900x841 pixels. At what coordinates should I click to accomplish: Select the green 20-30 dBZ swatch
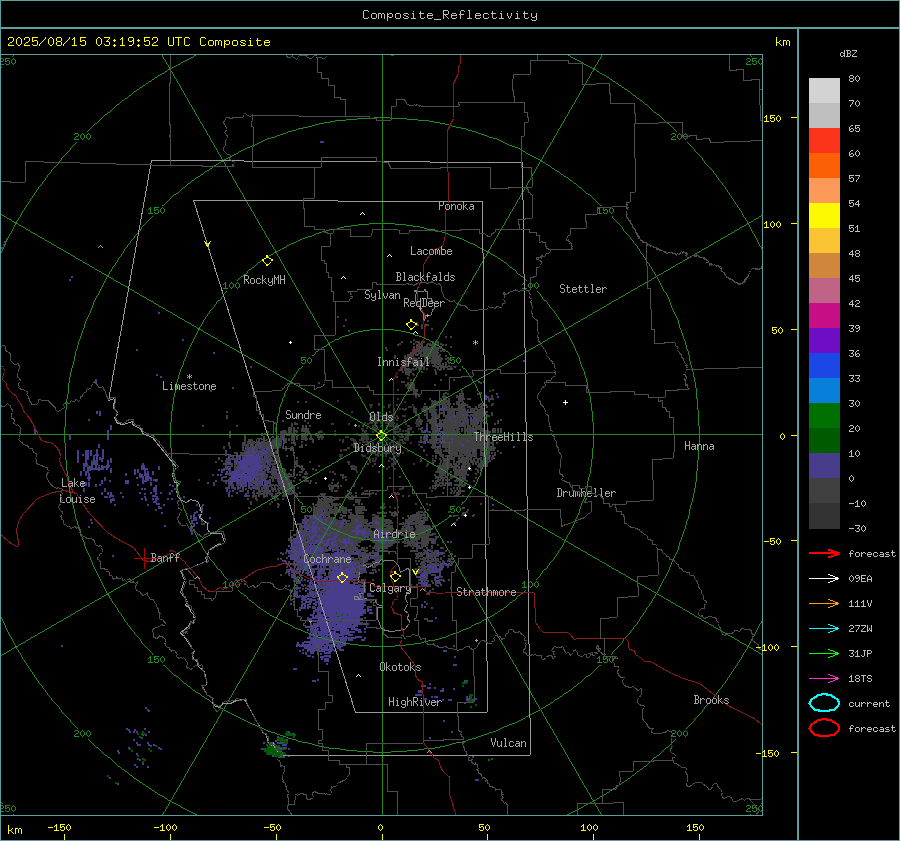[x=824, y=416]
